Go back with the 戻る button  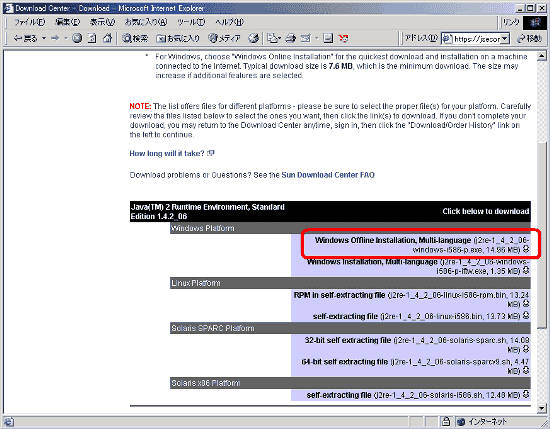pyautogui.click(x=25, y=38)
